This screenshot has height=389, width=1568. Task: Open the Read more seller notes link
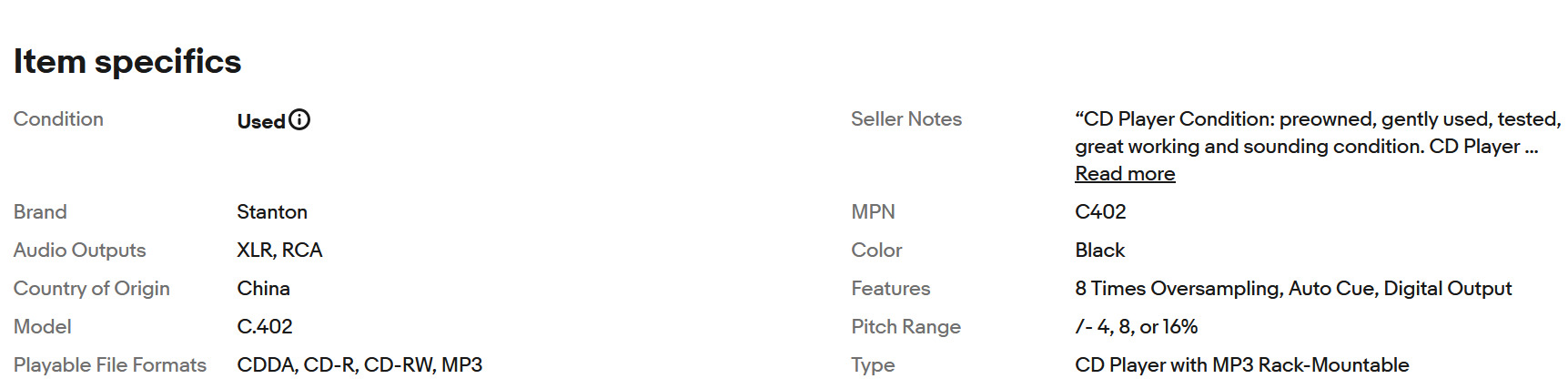1125,174
